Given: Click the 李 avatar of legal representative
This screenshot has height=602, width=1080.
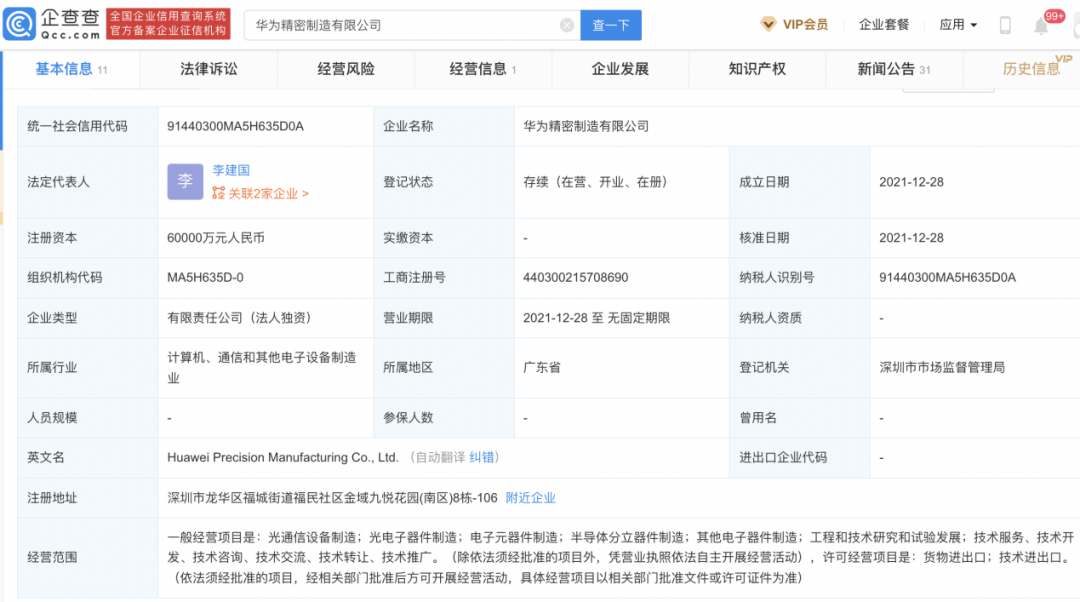Looking at the screenshot, I should pos(185,182).
